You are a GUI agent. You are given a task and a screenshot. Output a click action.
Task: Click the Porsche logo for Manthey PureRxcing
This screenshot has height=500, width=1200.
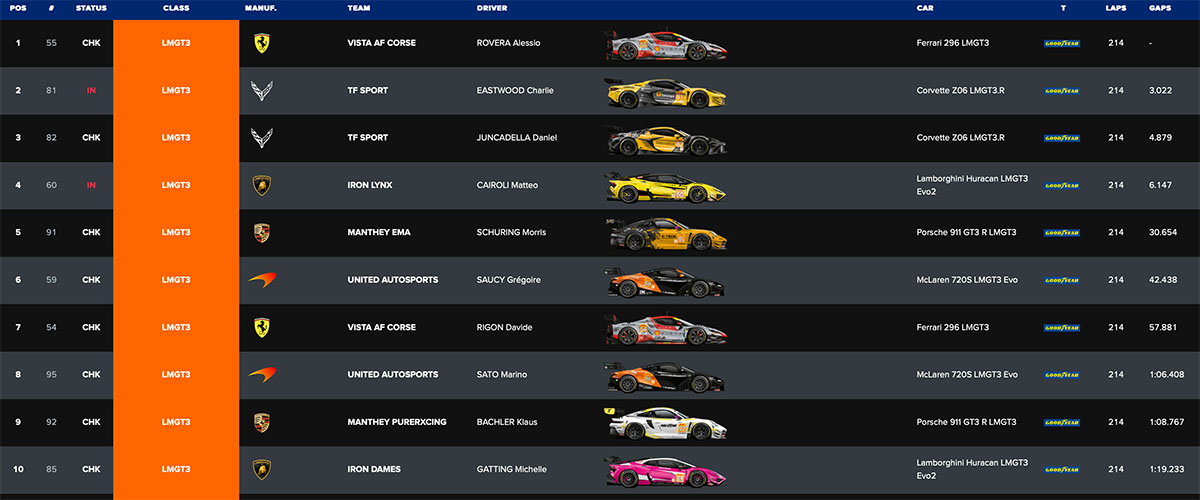point(262,422)
